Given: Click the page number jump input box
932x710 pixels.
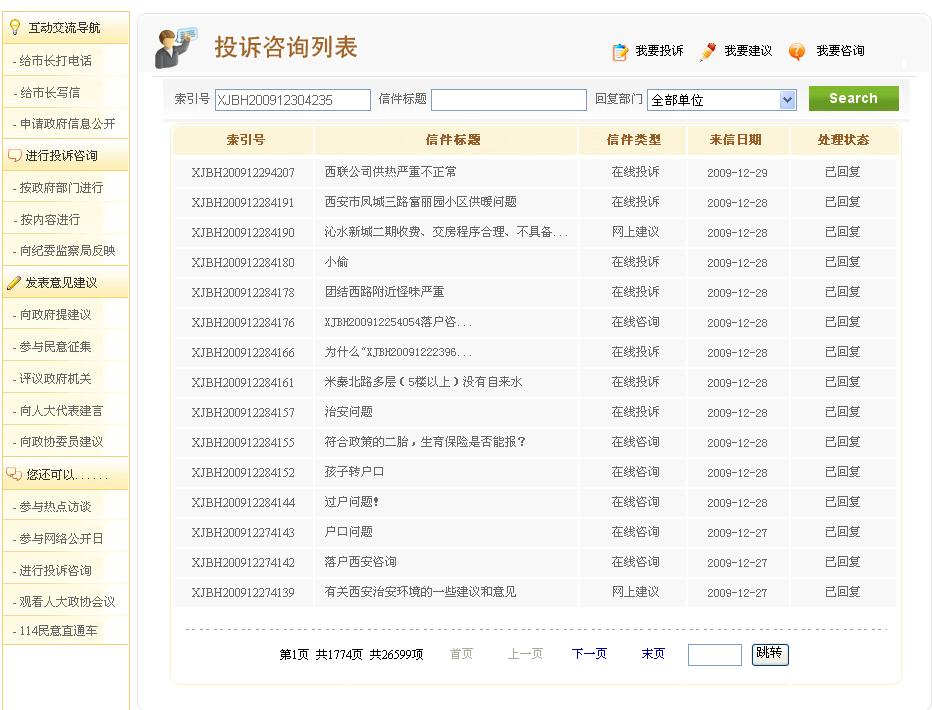Looking at the screenshot, I should [x=714, y=655].
